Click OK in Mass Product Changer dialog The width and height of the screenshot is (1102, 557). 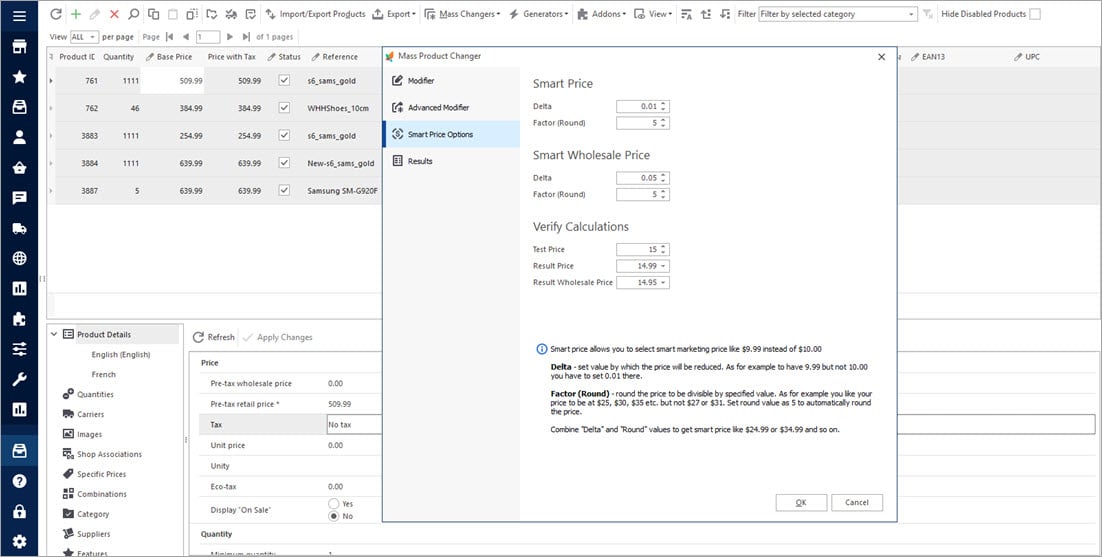pos(801,503)
